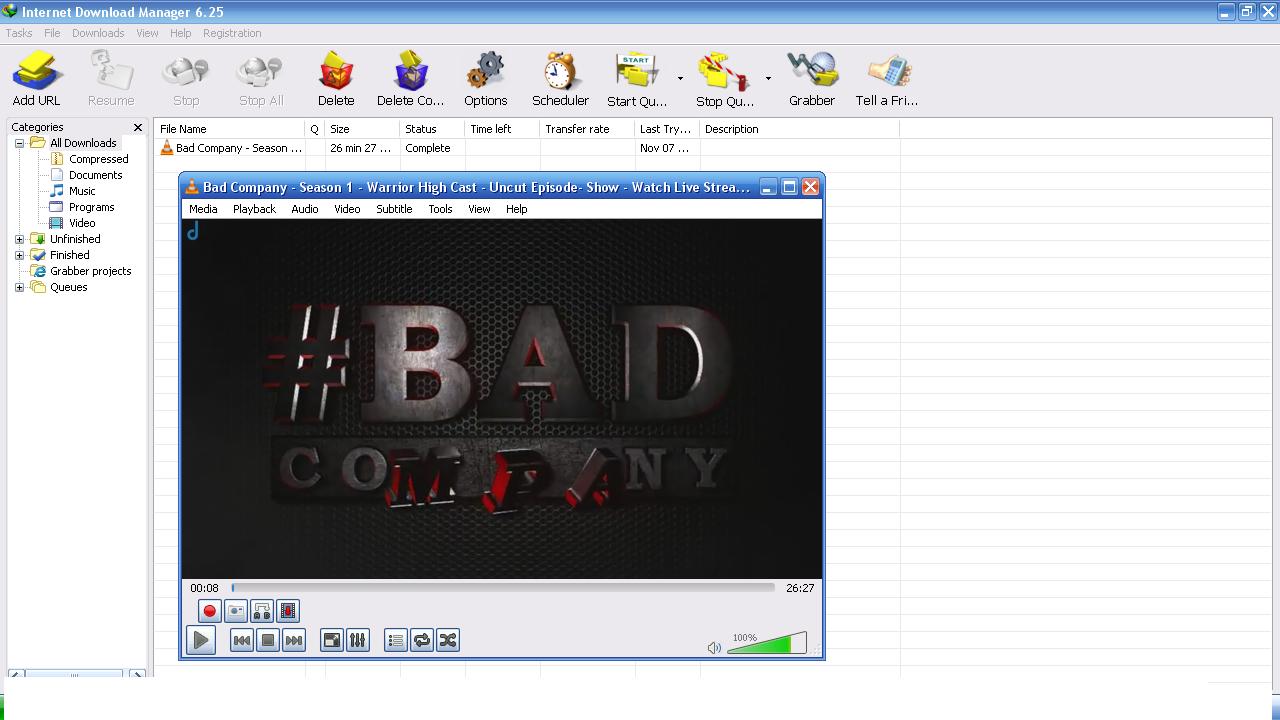Click the Resume toolbar icon
This screenshot has height=720, width=1280.
pyautogui.click(x=111, y=72)
